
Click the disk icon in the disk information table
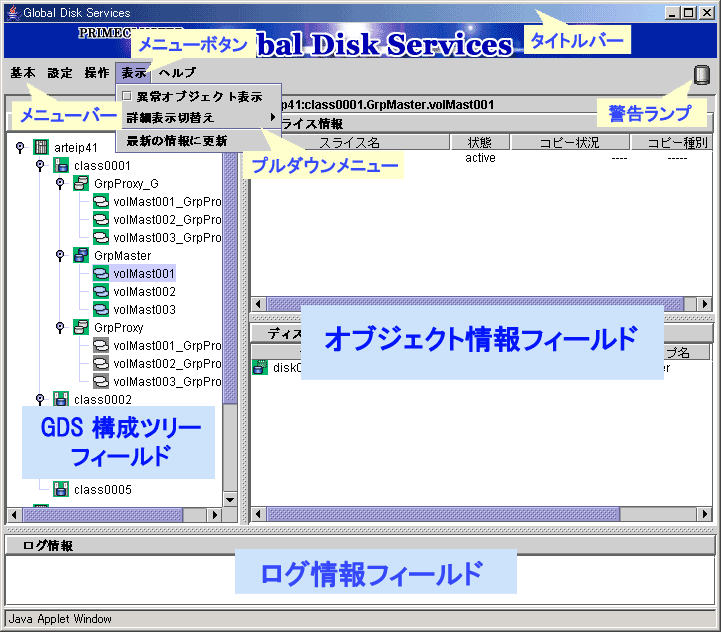(x=260, y=368)
